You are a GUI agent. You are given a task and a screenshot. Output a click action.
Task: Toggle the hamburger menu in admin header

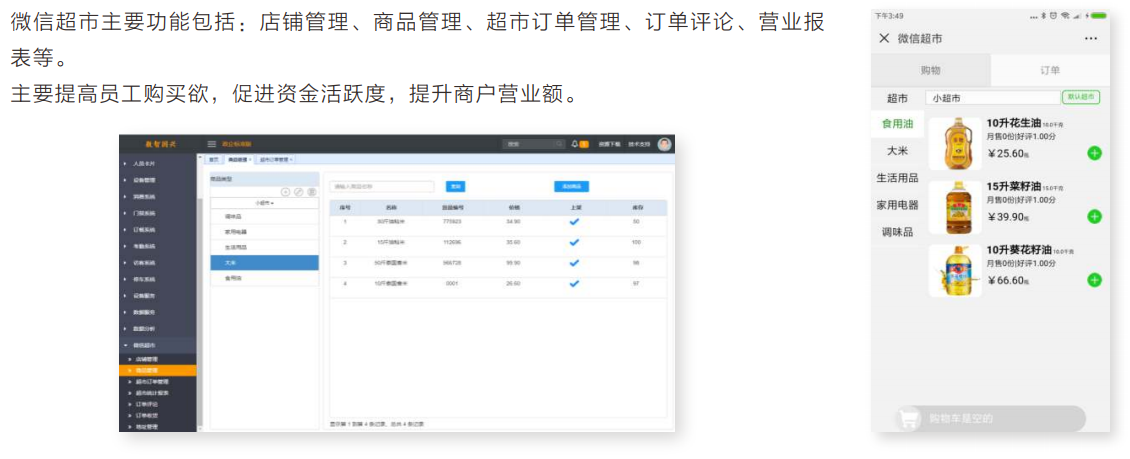[x=211, y=144]
